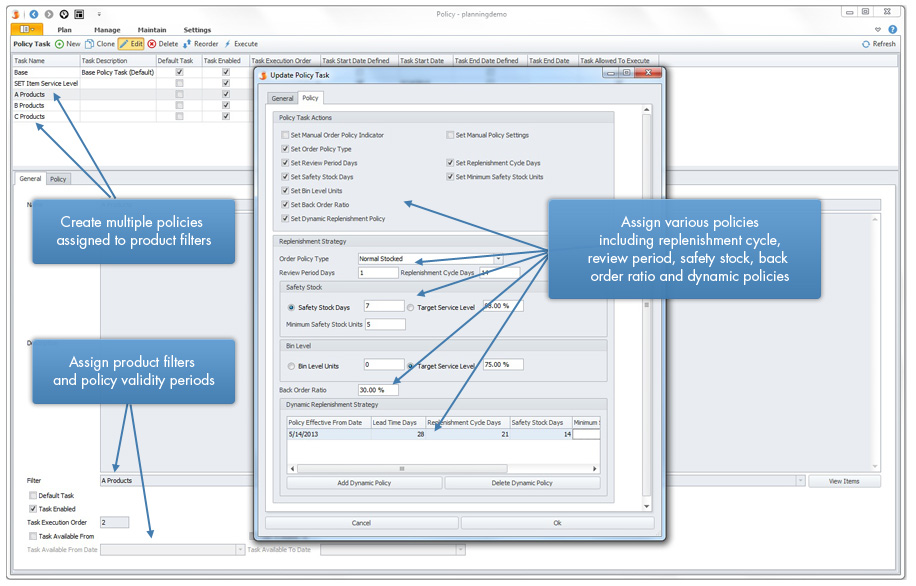
Task: Open the Order Policy Type dropdown
Action: 498,258
